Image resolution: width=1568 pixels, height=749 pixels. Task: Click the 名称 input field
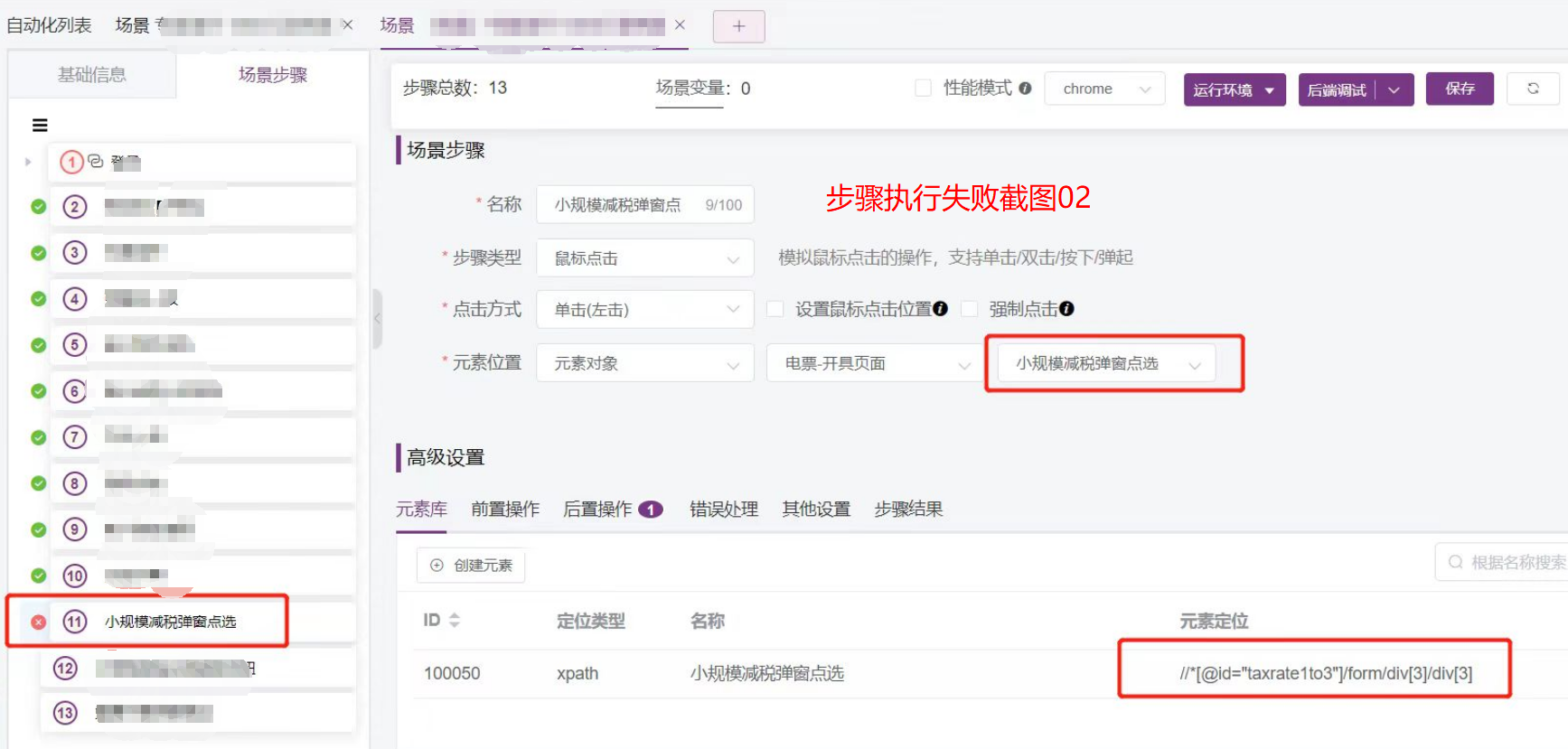[645, 205]
